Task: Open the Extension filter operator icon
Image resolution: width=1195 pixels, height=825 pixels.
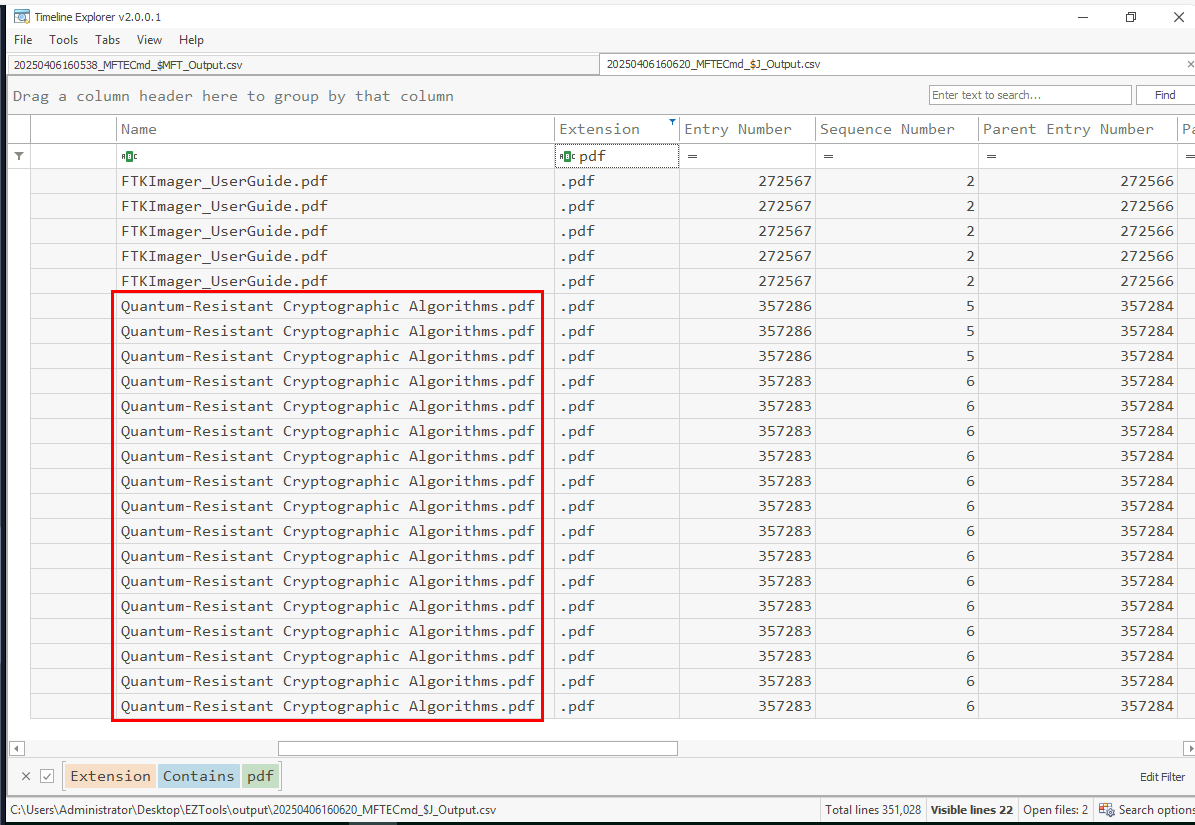Action: click(x=567, y=156)
